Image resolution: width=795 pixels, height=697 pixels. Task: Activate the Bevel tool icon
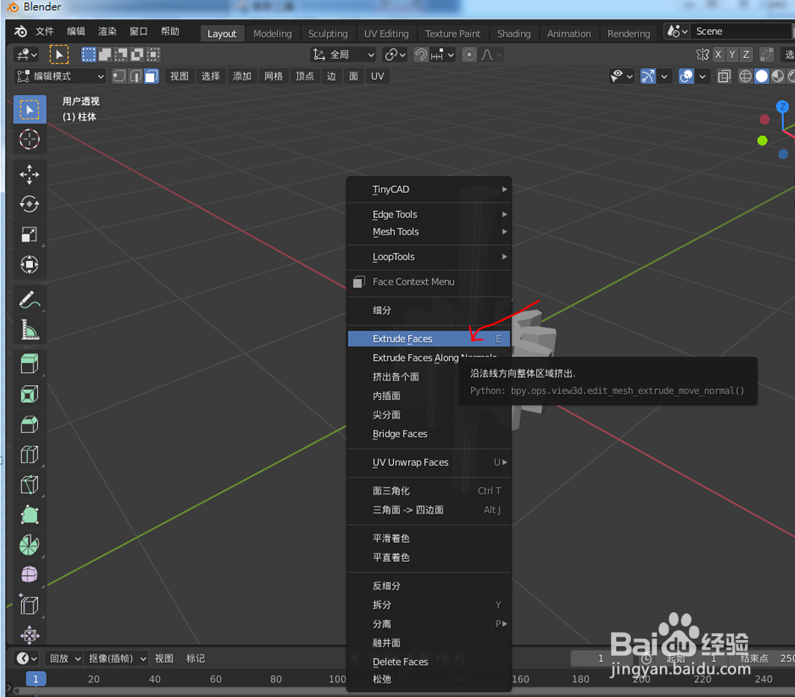coord(29,424)
